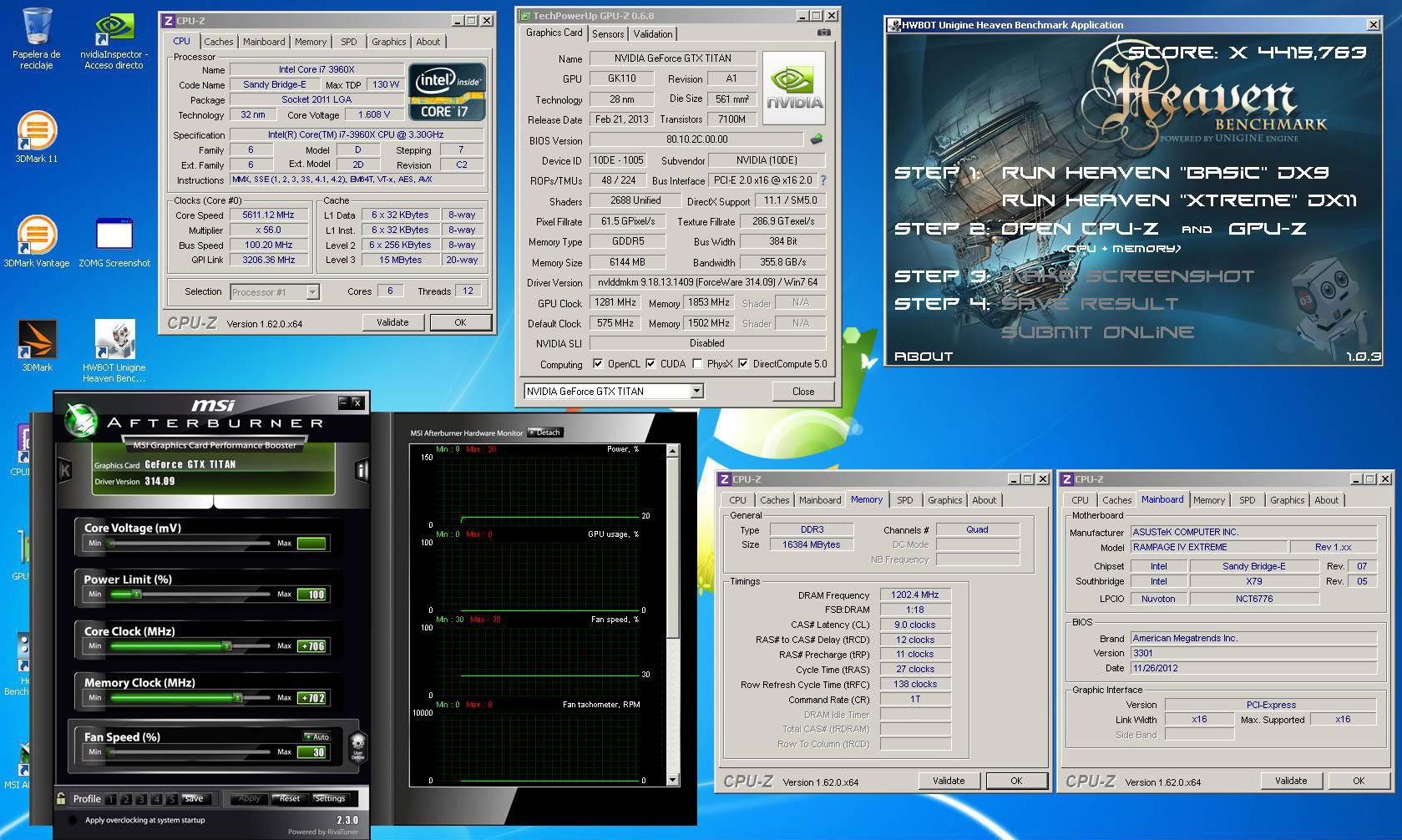
Task: Click Validate in CPU-Z Mainboard window
Action: point(1291,781)
